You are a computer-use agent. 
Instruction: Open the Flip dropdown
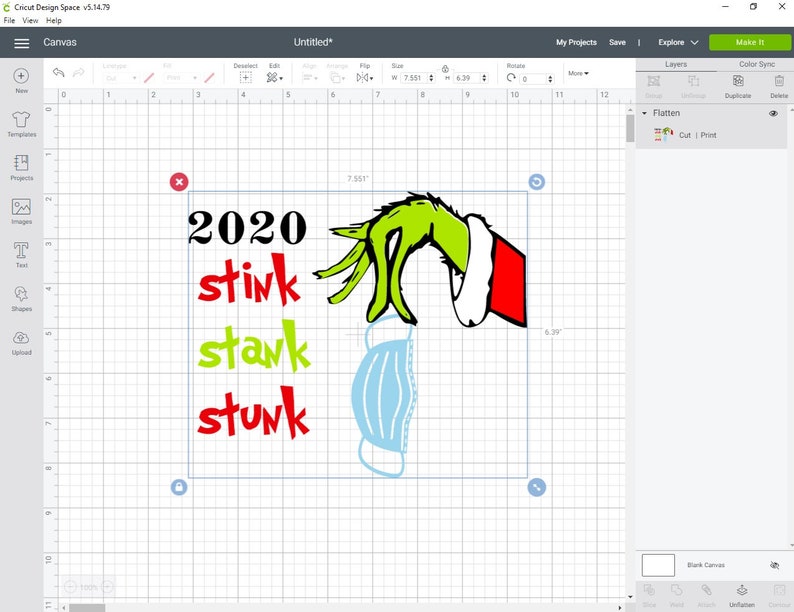[365, 77]
